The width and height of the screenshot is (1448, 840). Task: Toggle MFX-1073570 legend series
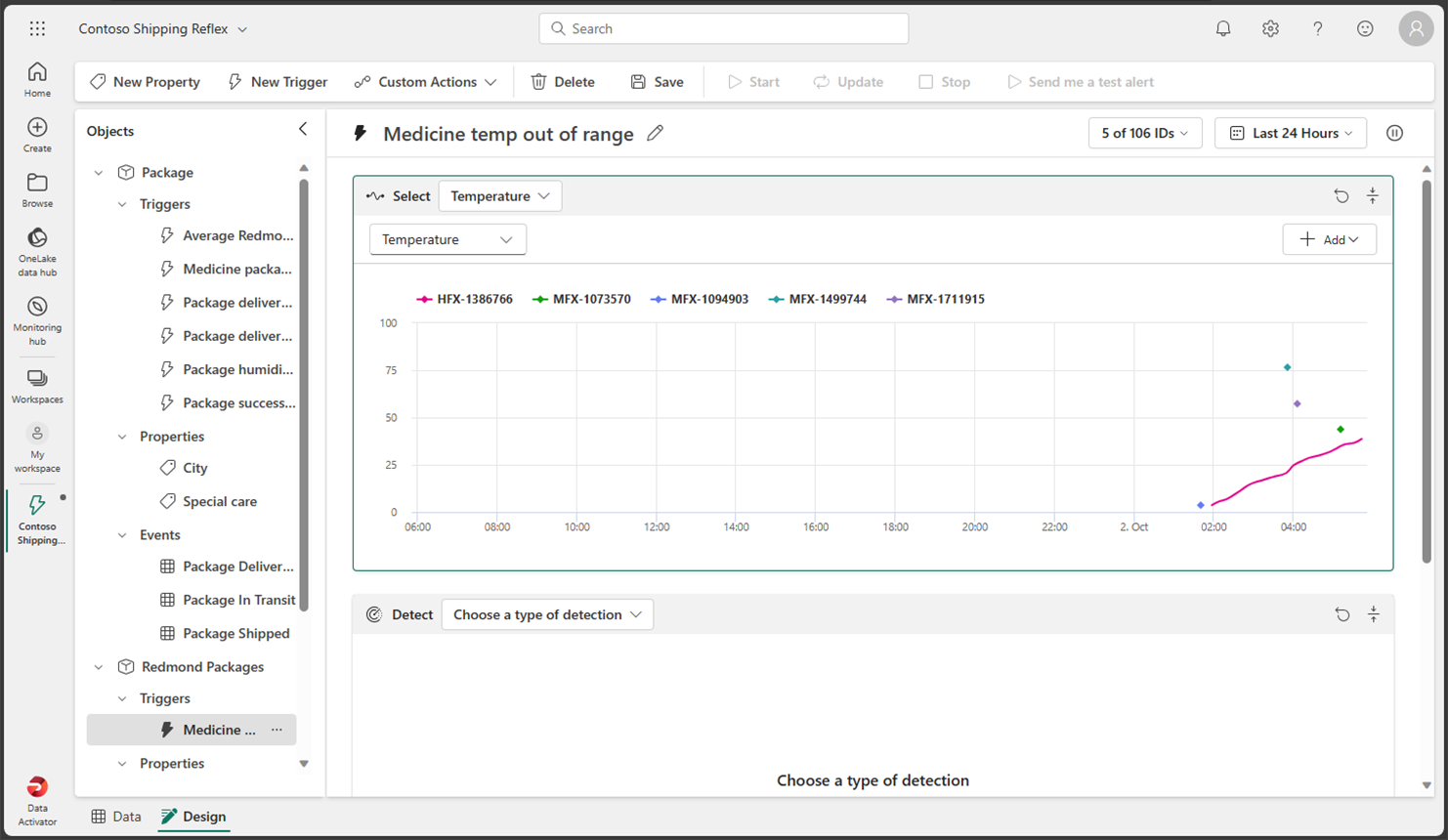point(581,299)
